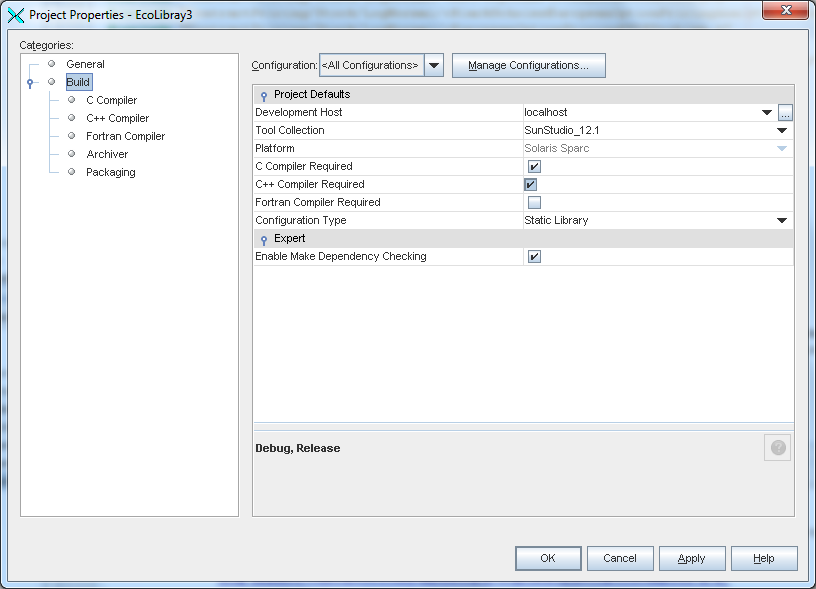This screenshot has height=589, width=816.
Task: Open the Configuration combo box
Action: [434, 66]
